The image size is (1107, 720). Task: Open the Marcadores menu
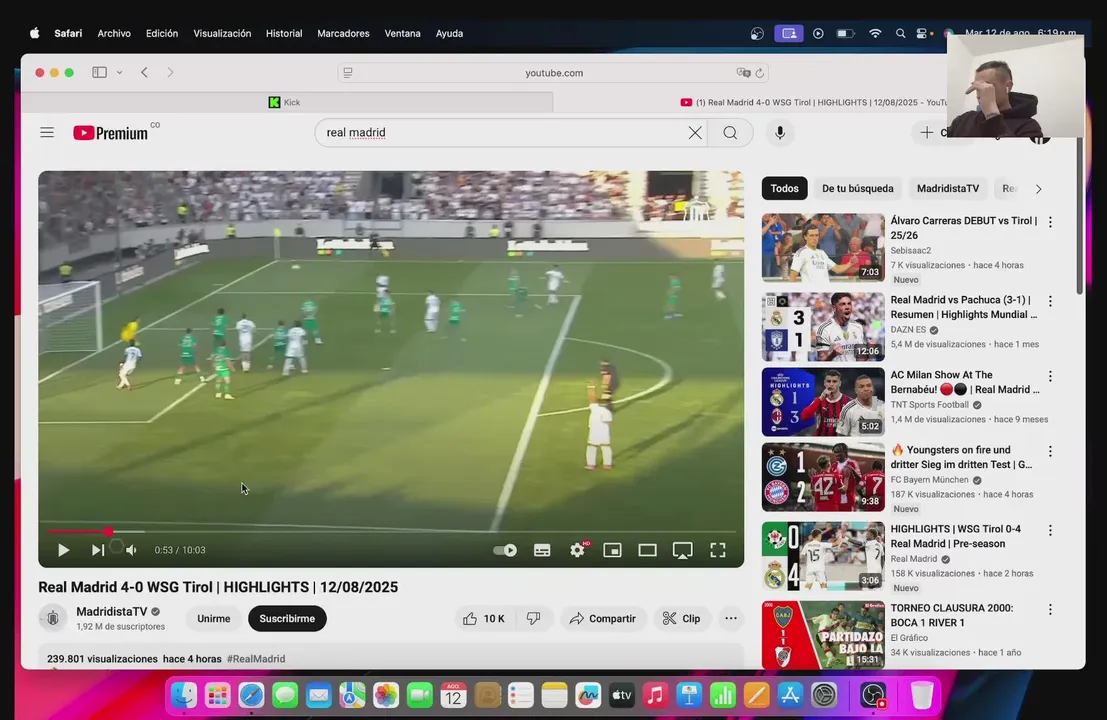coord(343,33)
